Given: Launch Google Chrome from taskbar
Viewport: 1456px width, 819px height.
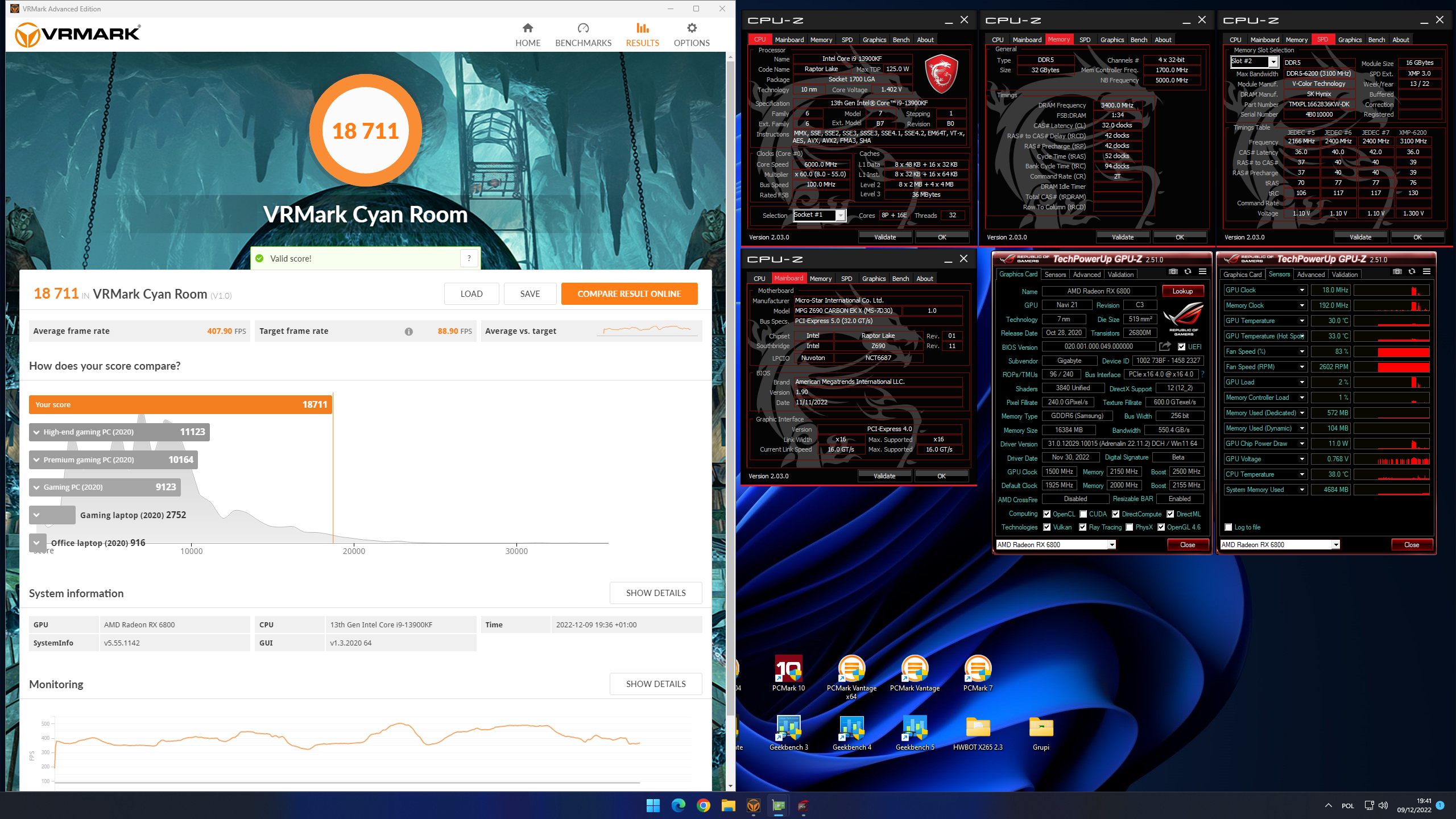Looking at the screenshot, I should click(x=703, y=805).
